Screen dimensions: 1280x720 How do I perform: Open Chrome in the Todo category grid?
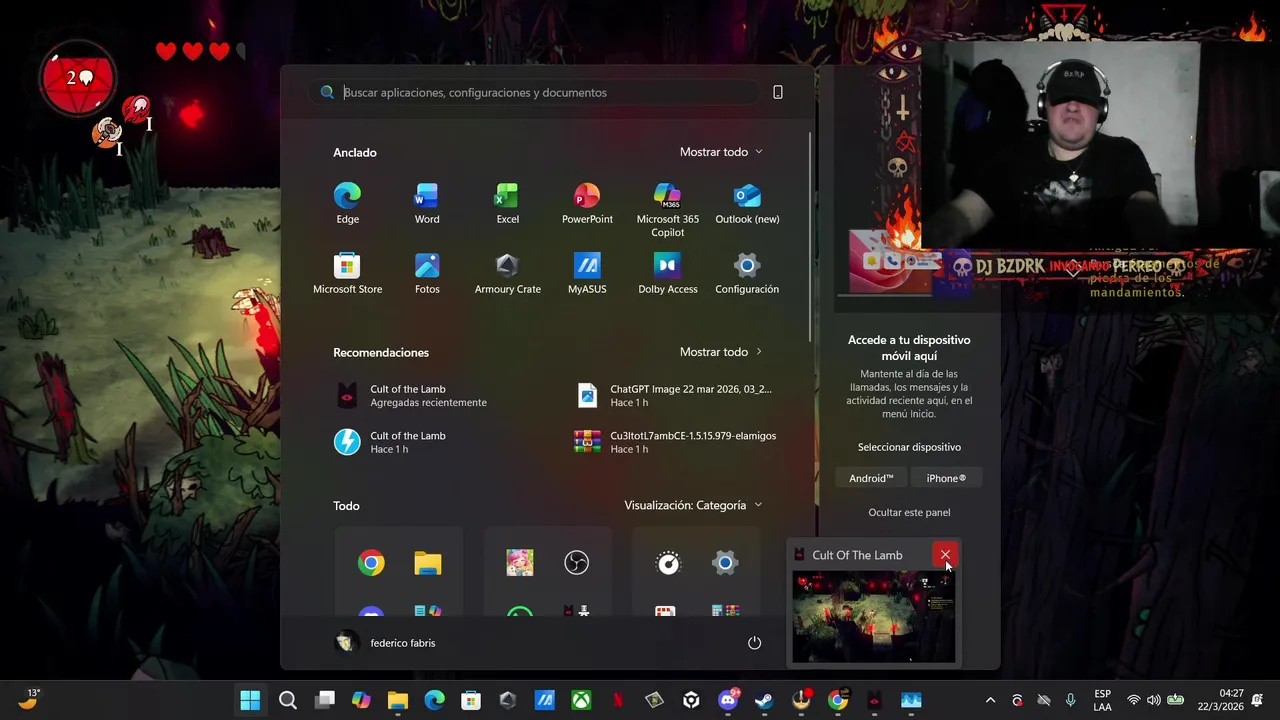click(x=371, y=563)
